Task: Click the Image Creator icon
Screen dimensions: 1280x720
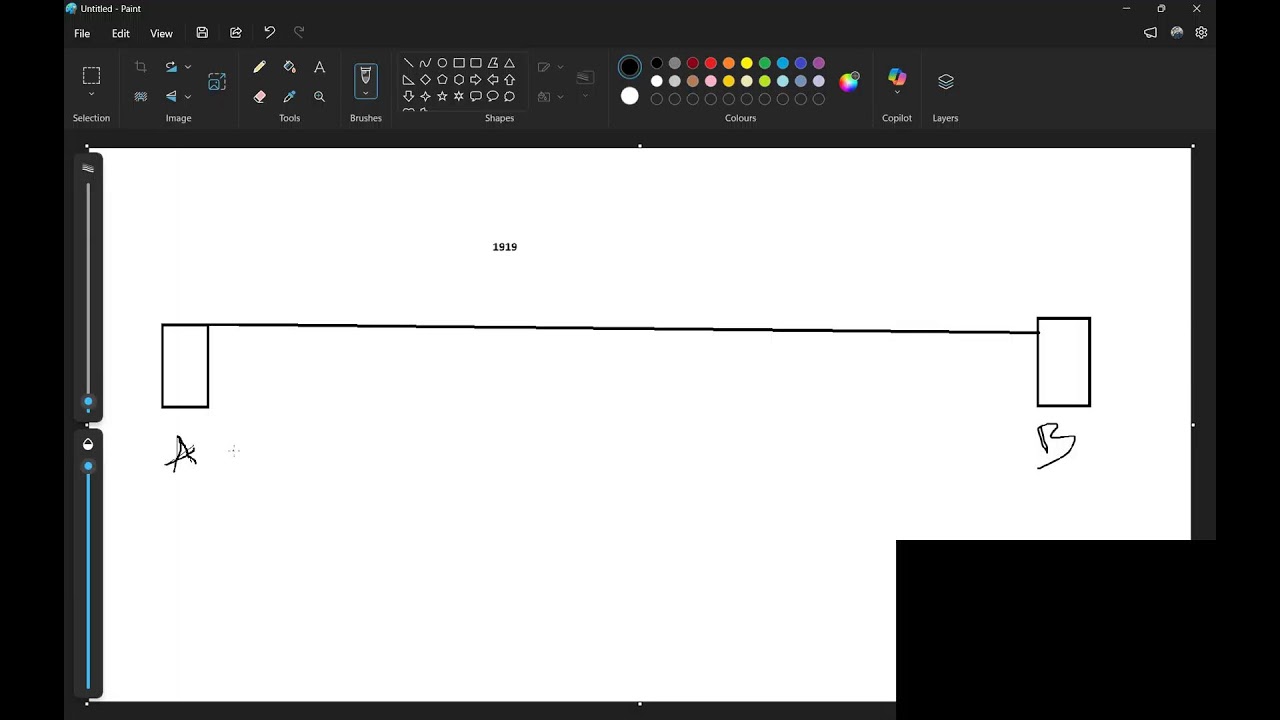Action: (x=217, y=82)
